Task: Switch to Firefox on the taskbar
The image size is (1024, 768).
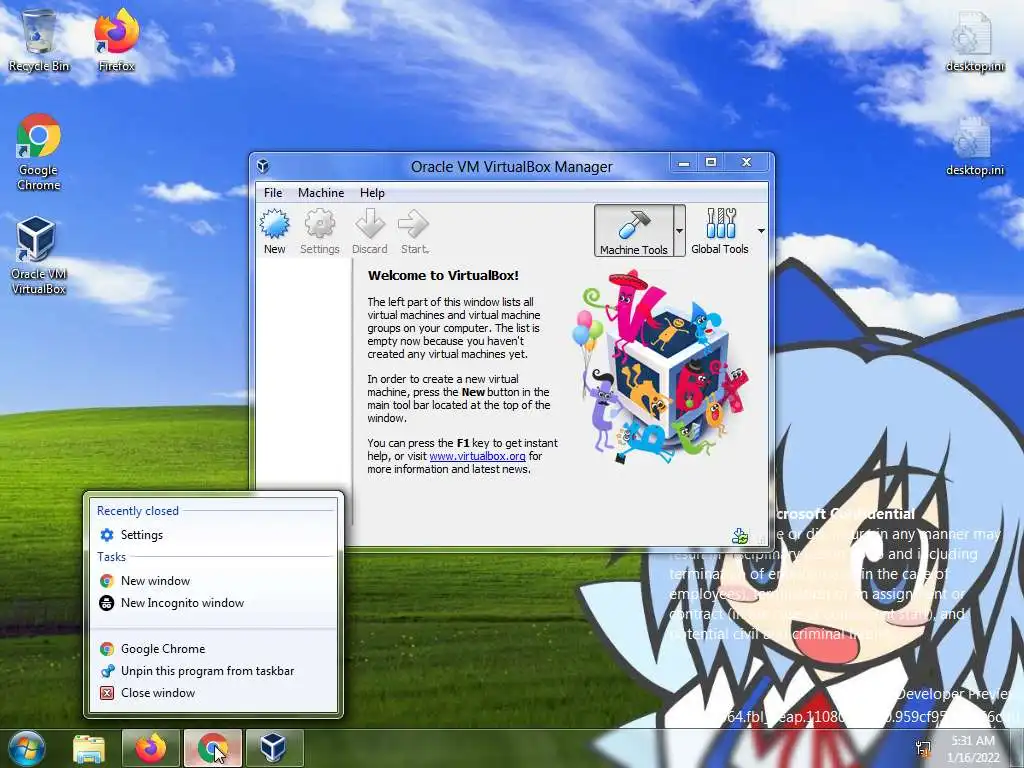Action: (x=150, y=748)
